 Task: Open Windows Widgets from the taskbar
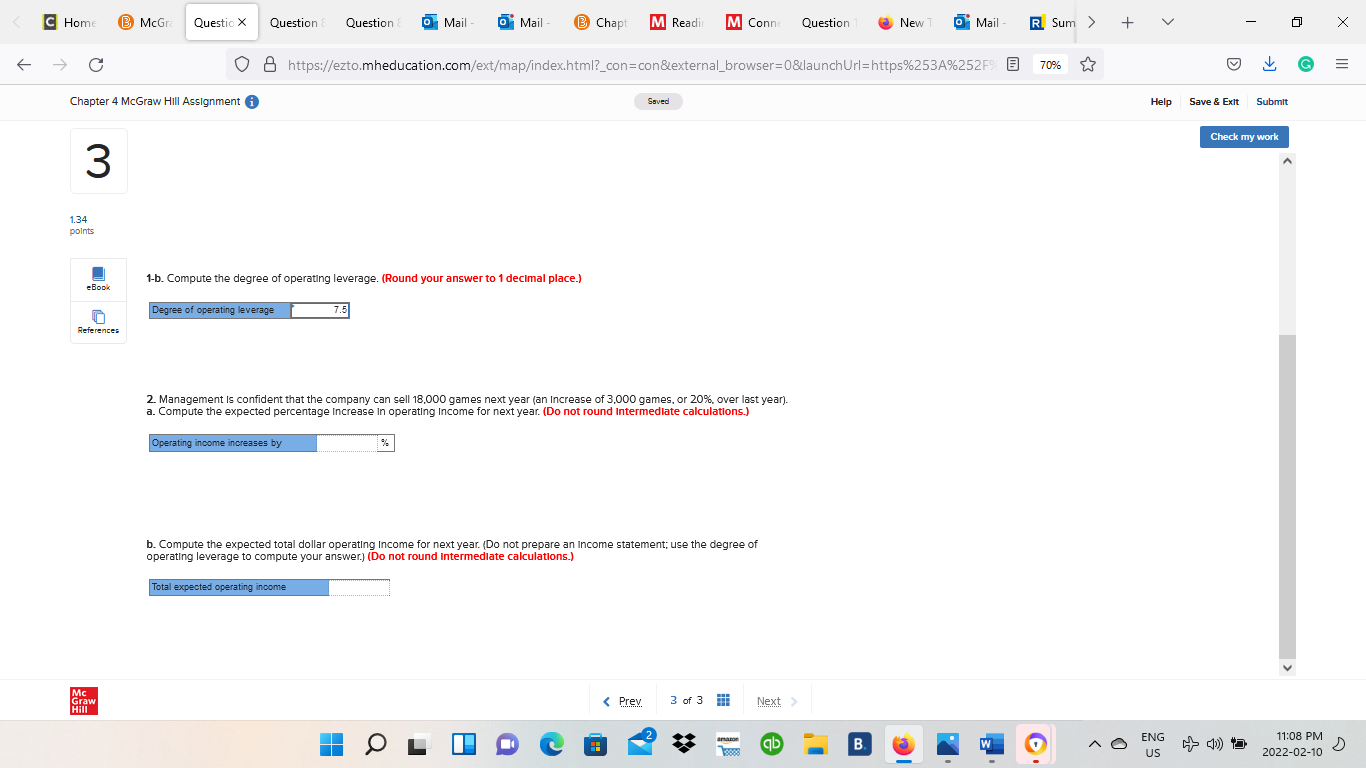point(463,744)
